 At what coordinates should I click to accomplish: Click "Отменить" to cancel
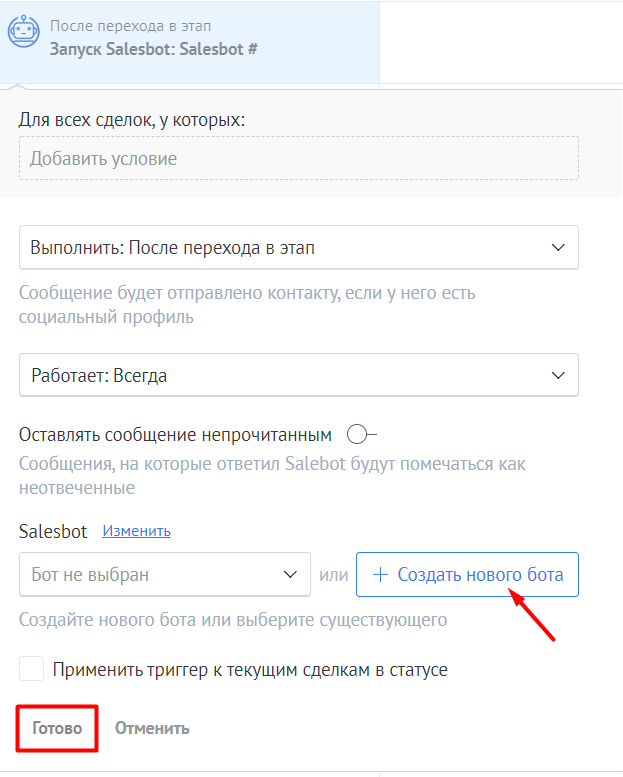tap(152, 728)
